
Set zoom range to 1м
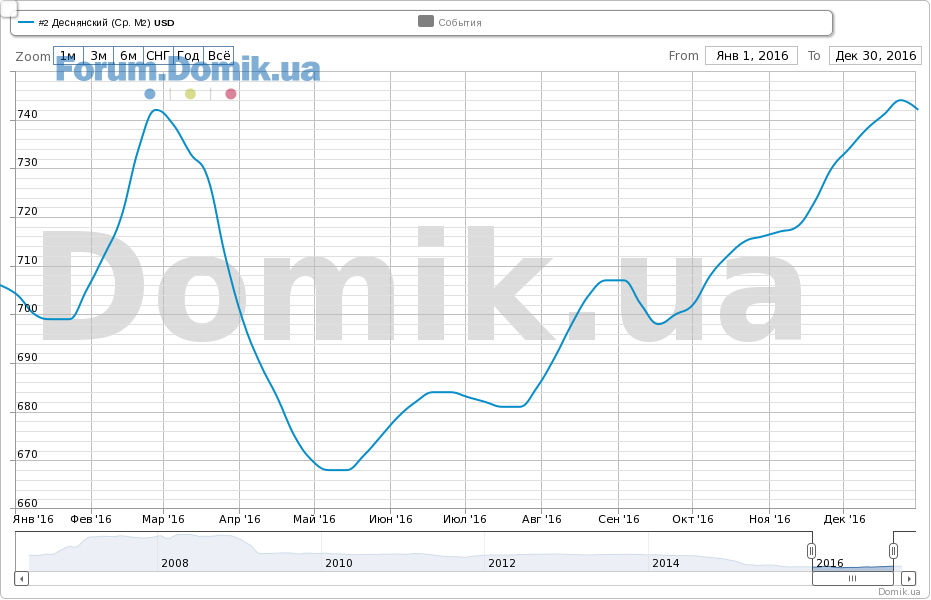[x=68, y=56]
